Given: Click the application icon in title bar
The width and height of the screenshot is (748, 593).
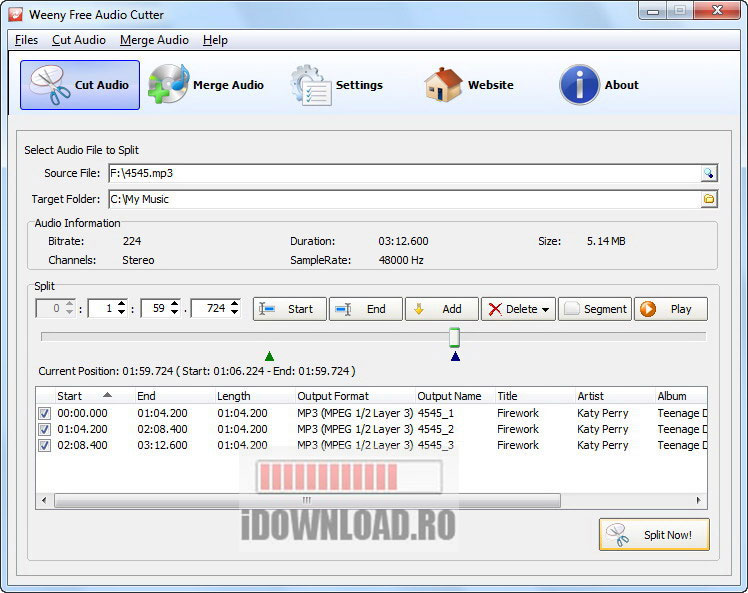Looking at the screenshot, I should pos(15,14).
